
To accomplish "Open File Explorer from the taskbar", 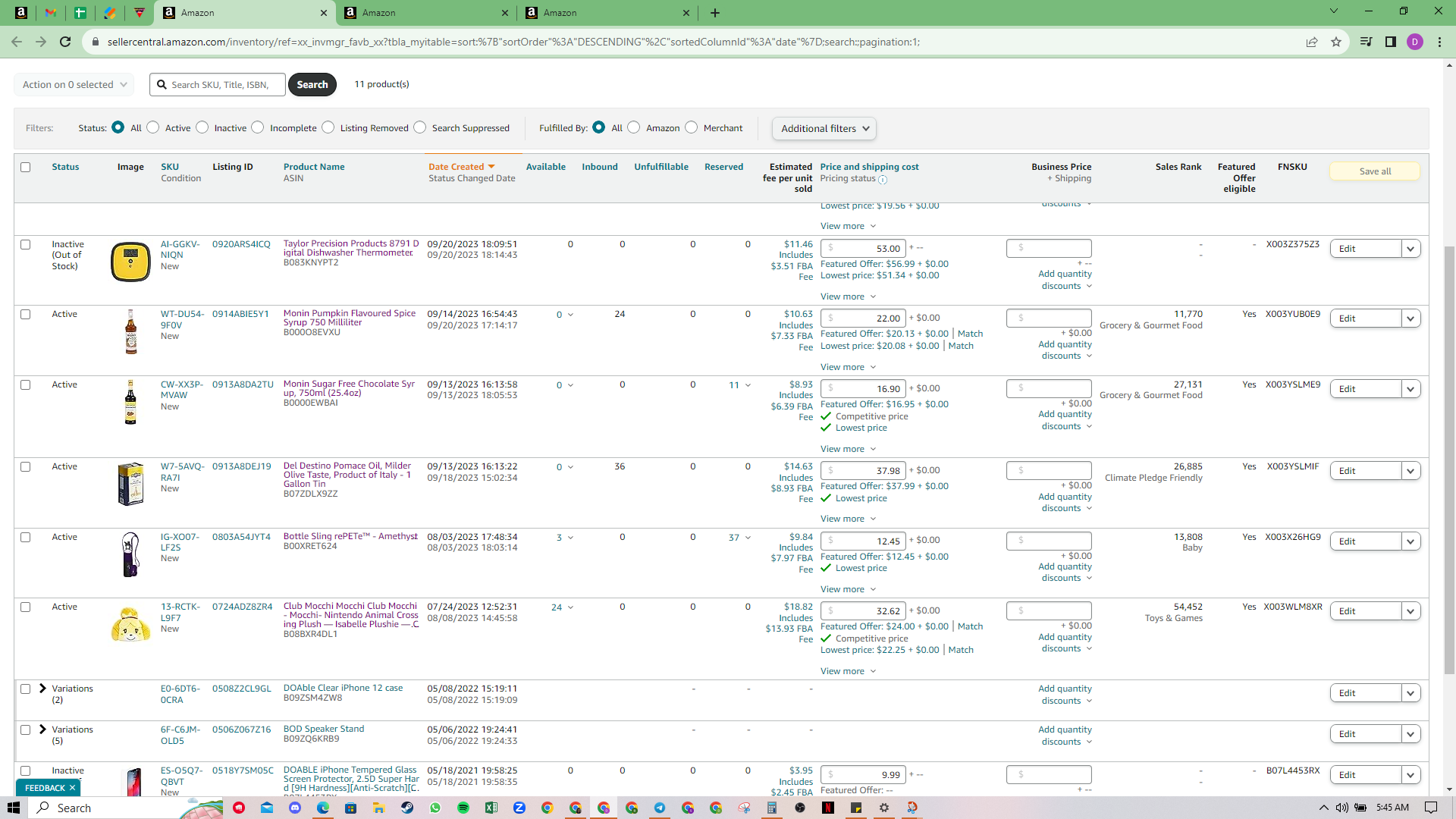I will coord(379,808).
